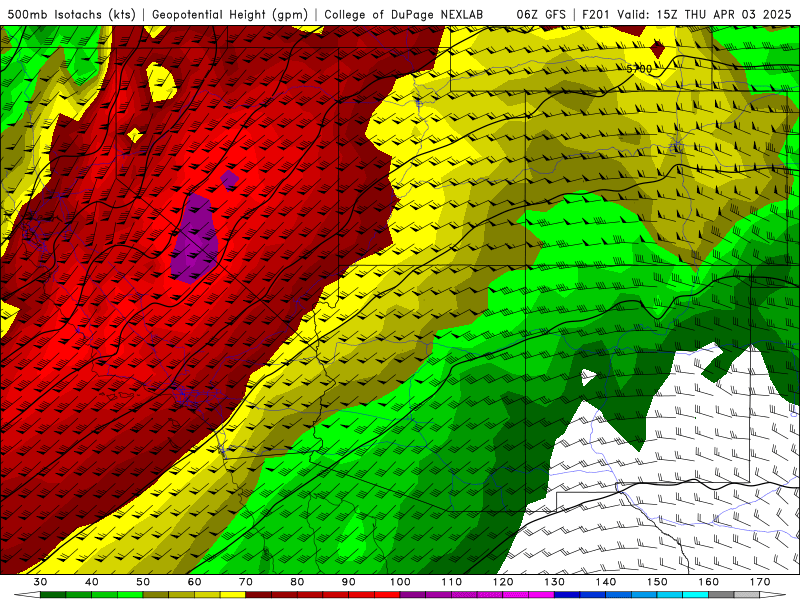
Task: Click the legend value "110"
Action: (x=452, y=582)
